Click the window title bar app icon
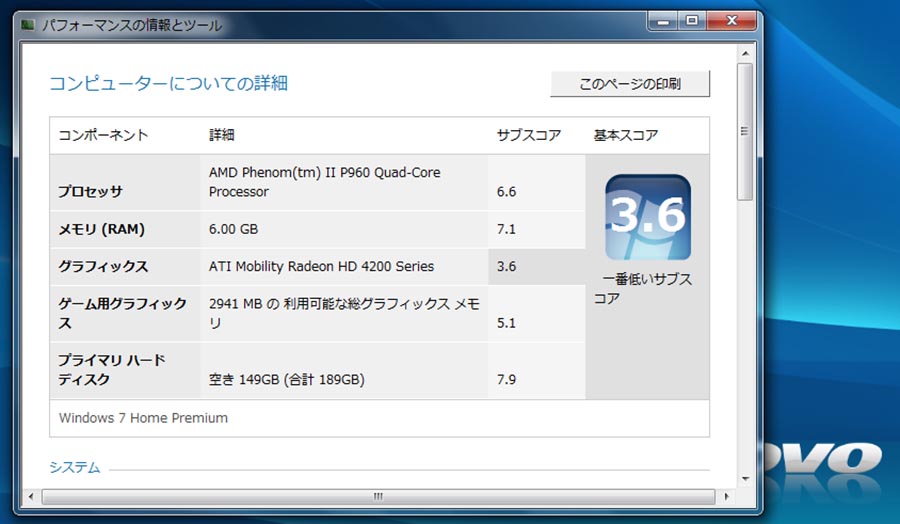The height and width of the screenshot is (524, 900). [28, 25]
